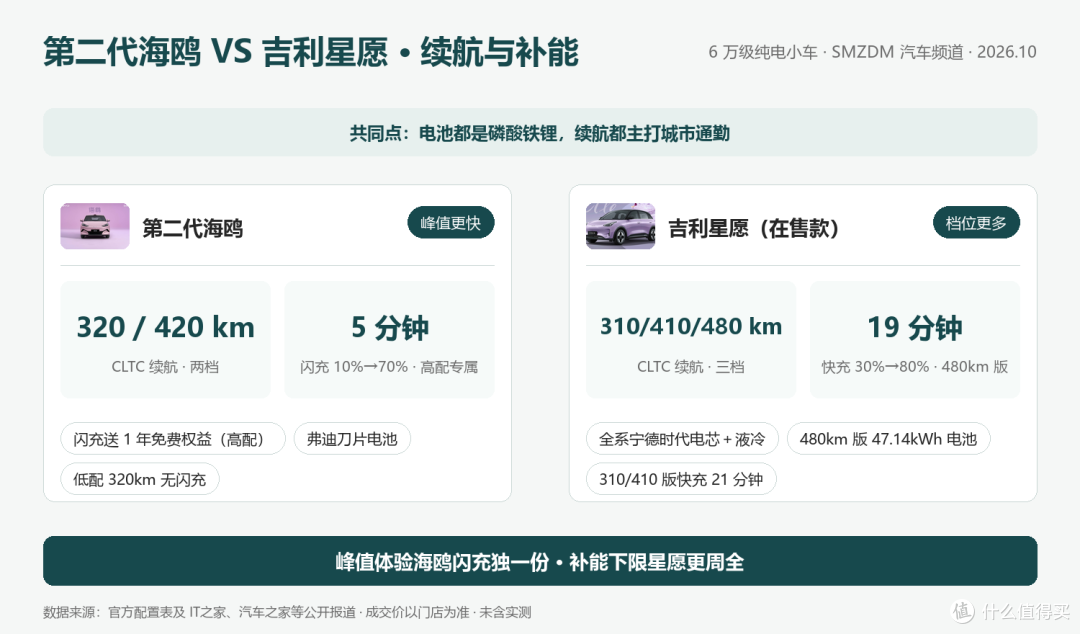This screenshot has height=634, width=1080.
Task: Click the 共同点 banner about 磷酸铁锂
Action: coord(540,132)
